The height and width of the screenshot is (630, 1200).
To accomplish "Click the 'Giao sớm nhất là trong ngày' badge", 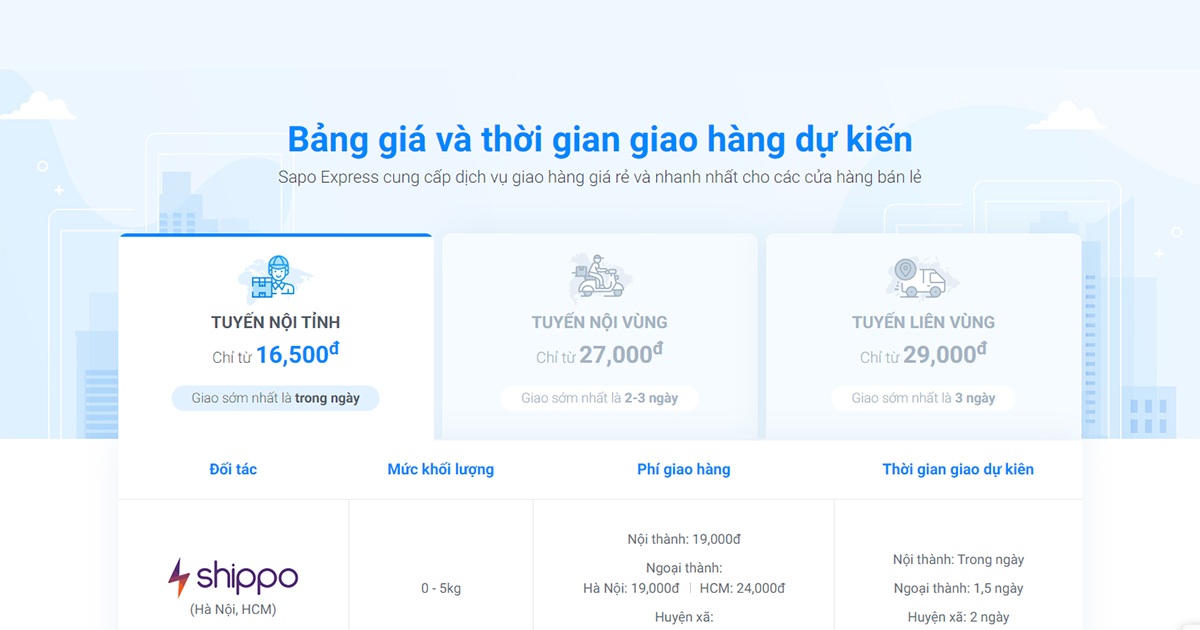I will 275,398.
